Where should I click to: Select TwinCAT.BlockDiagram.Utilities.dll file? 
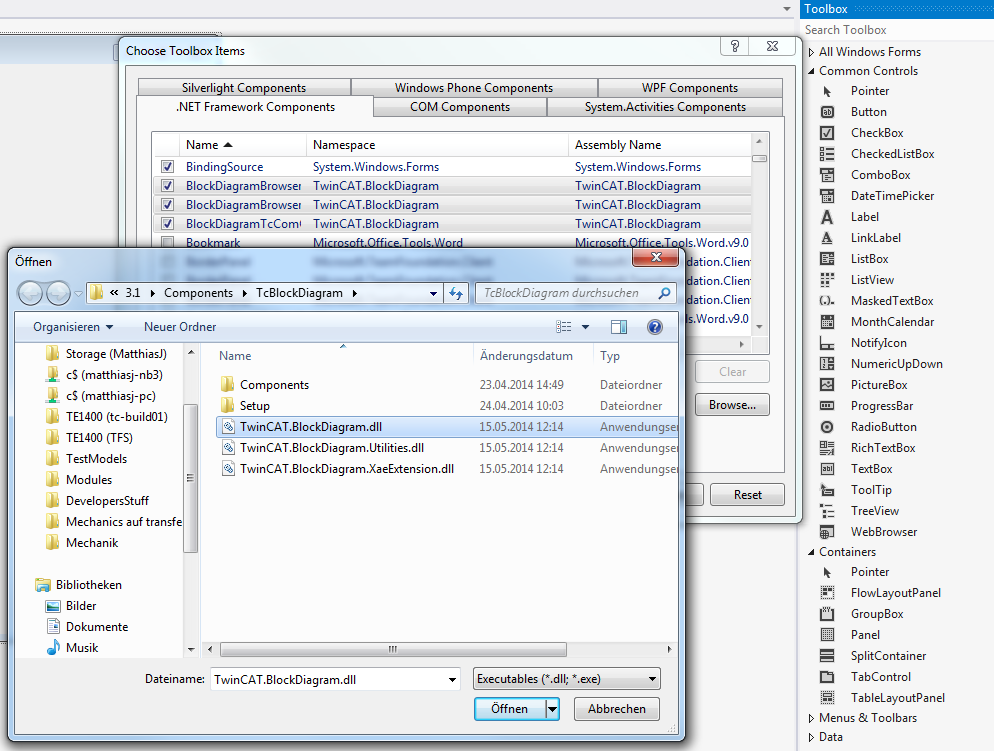(x=332, y=448)
